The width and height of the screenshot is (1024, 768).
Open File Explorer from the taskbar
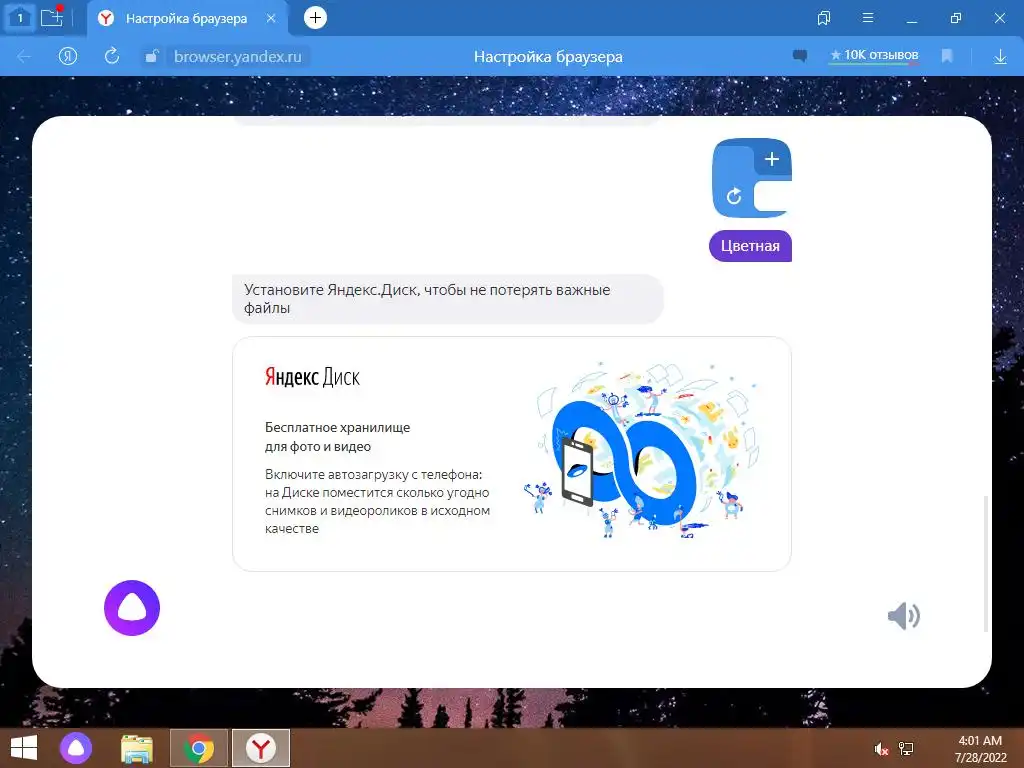[136, 748]
